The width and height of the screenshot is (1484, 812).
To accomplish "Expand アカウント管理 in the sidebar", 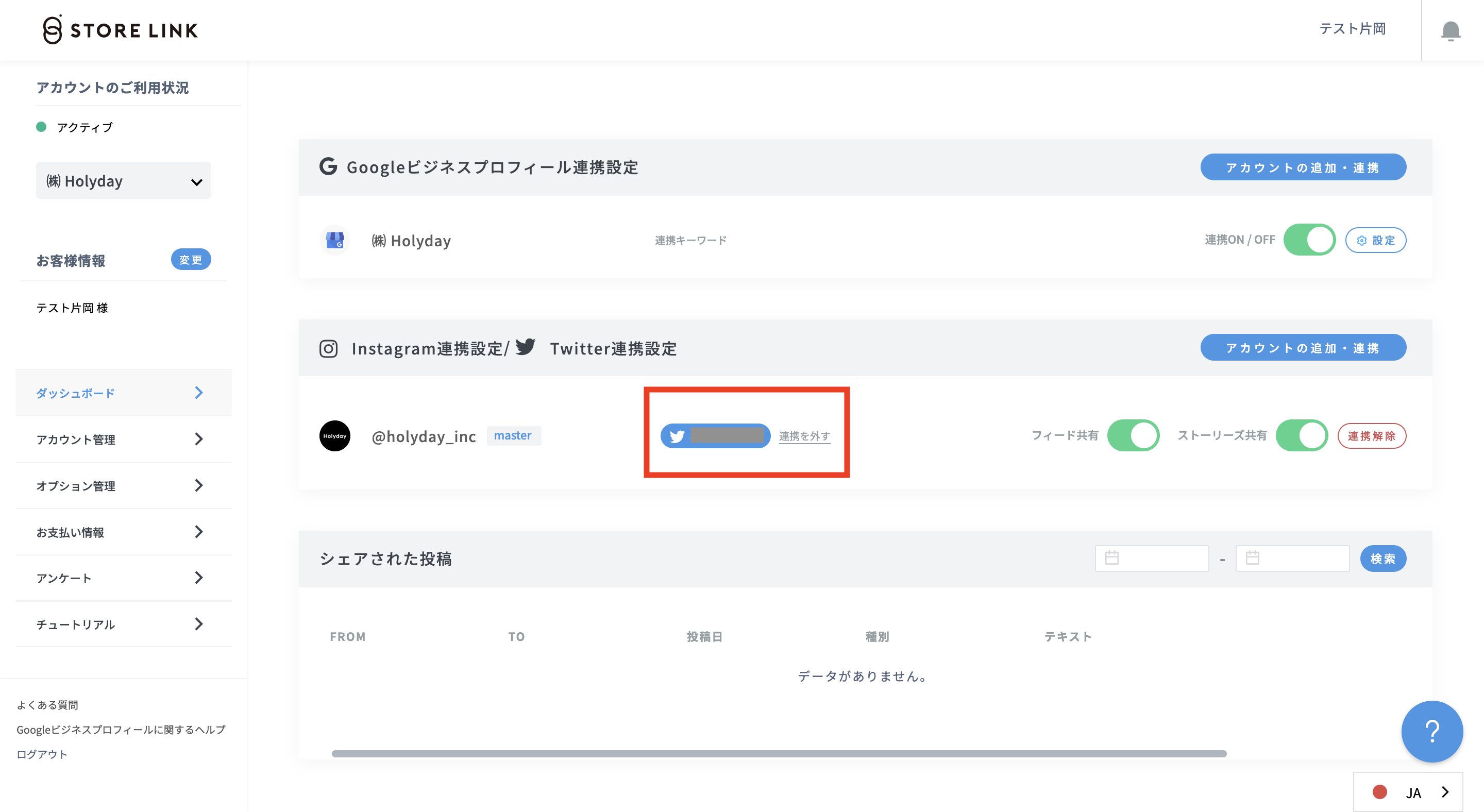I will 123,439.
